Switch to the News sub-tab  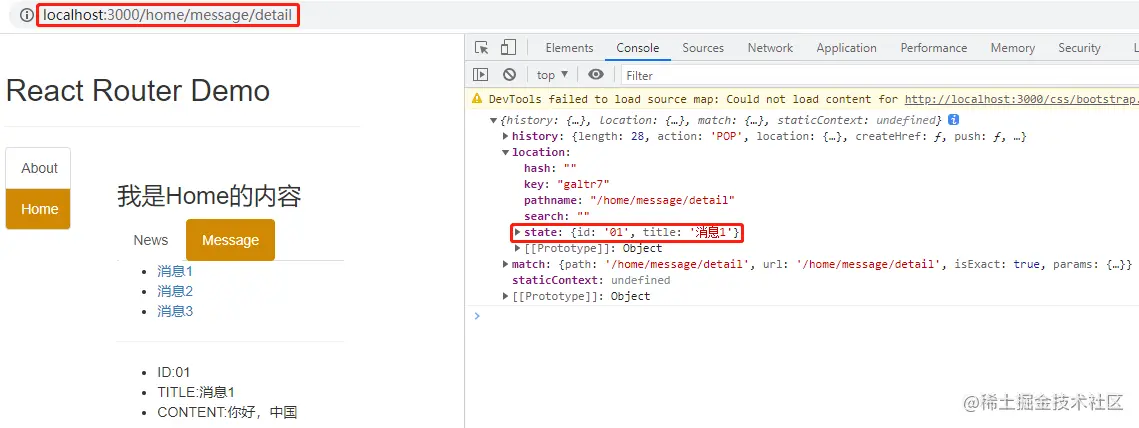tap(151, 240)
